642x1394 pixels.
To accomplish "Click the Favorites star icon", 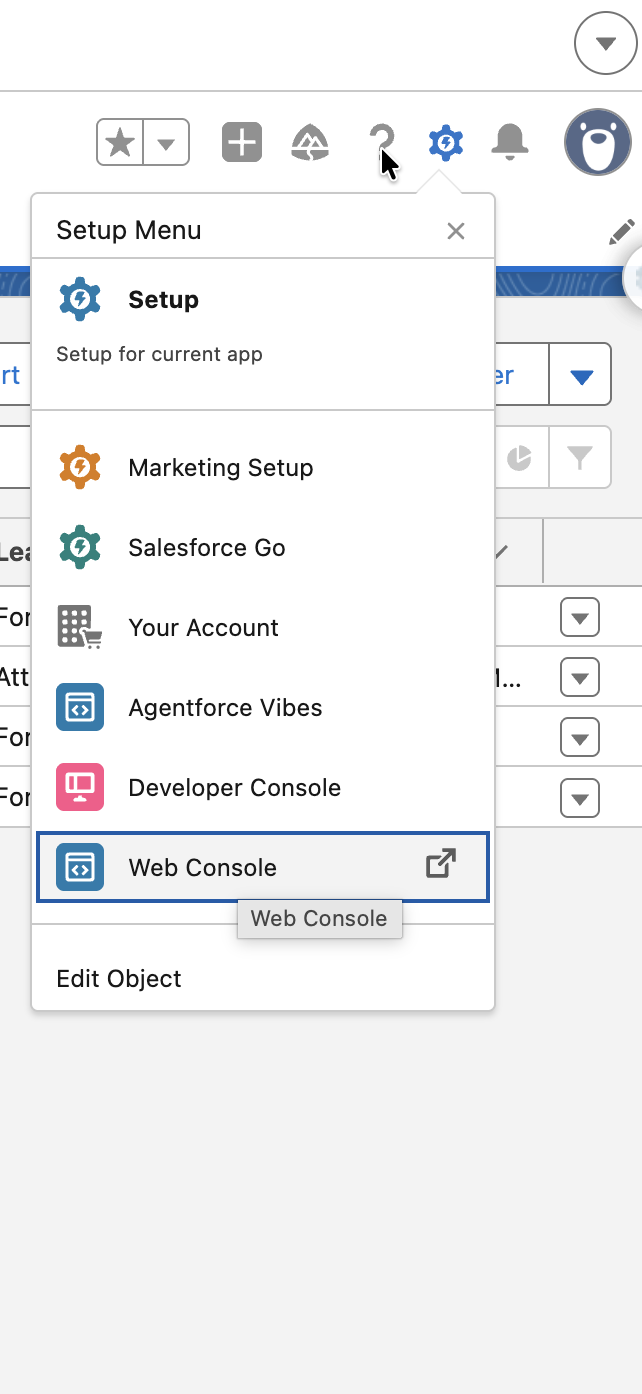I will 120,143.
